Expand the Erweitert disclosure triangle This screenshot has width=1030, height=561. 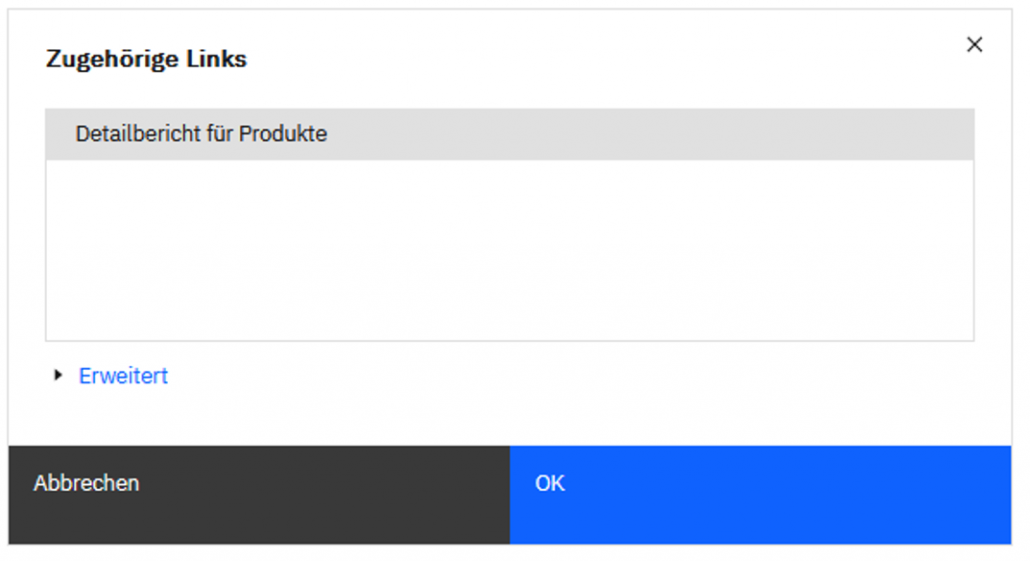pyautogui.click(x=58, y=376)
